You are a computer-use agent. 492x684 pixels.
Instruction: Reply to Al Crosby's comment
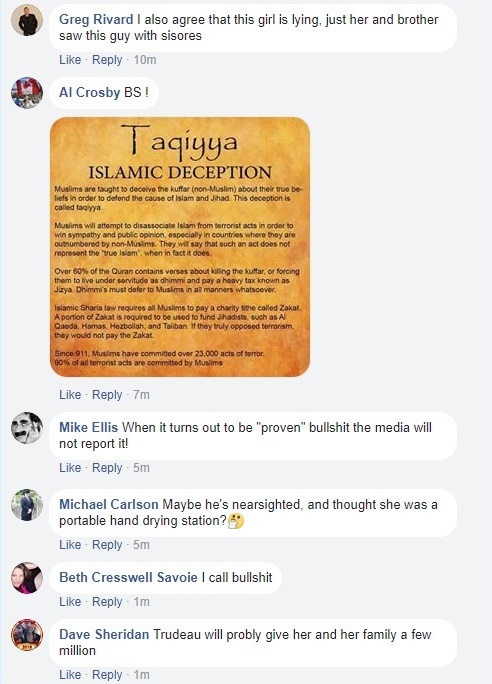click(107, 395)
